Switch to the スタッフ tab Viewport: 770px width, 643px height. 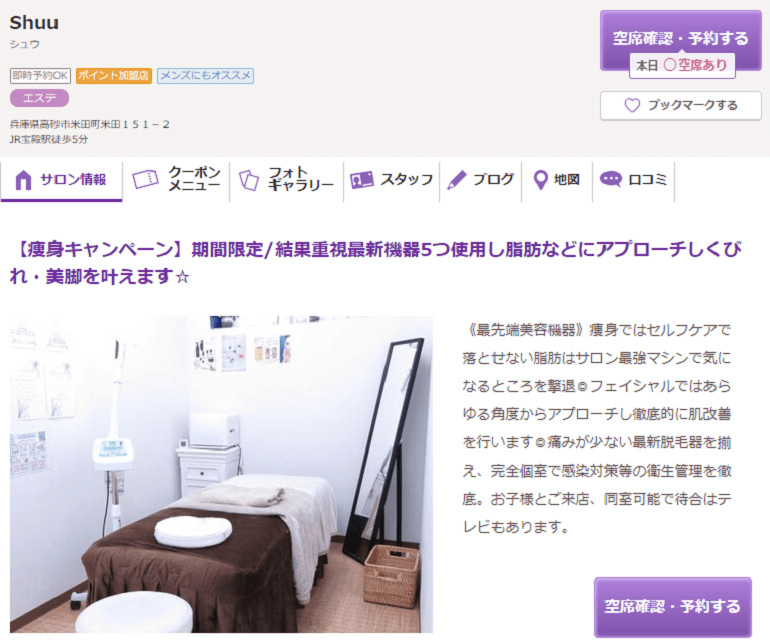pyautogui.click(x=391, y=180)
